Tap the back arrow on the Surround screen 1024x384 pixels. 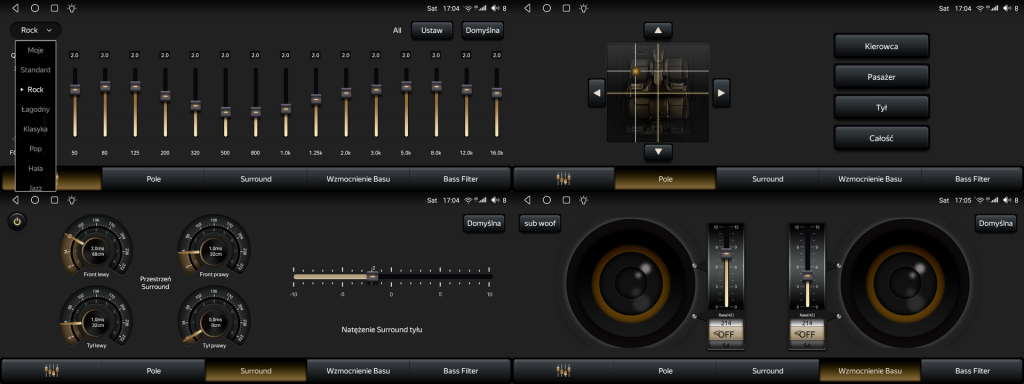point(15,200)
